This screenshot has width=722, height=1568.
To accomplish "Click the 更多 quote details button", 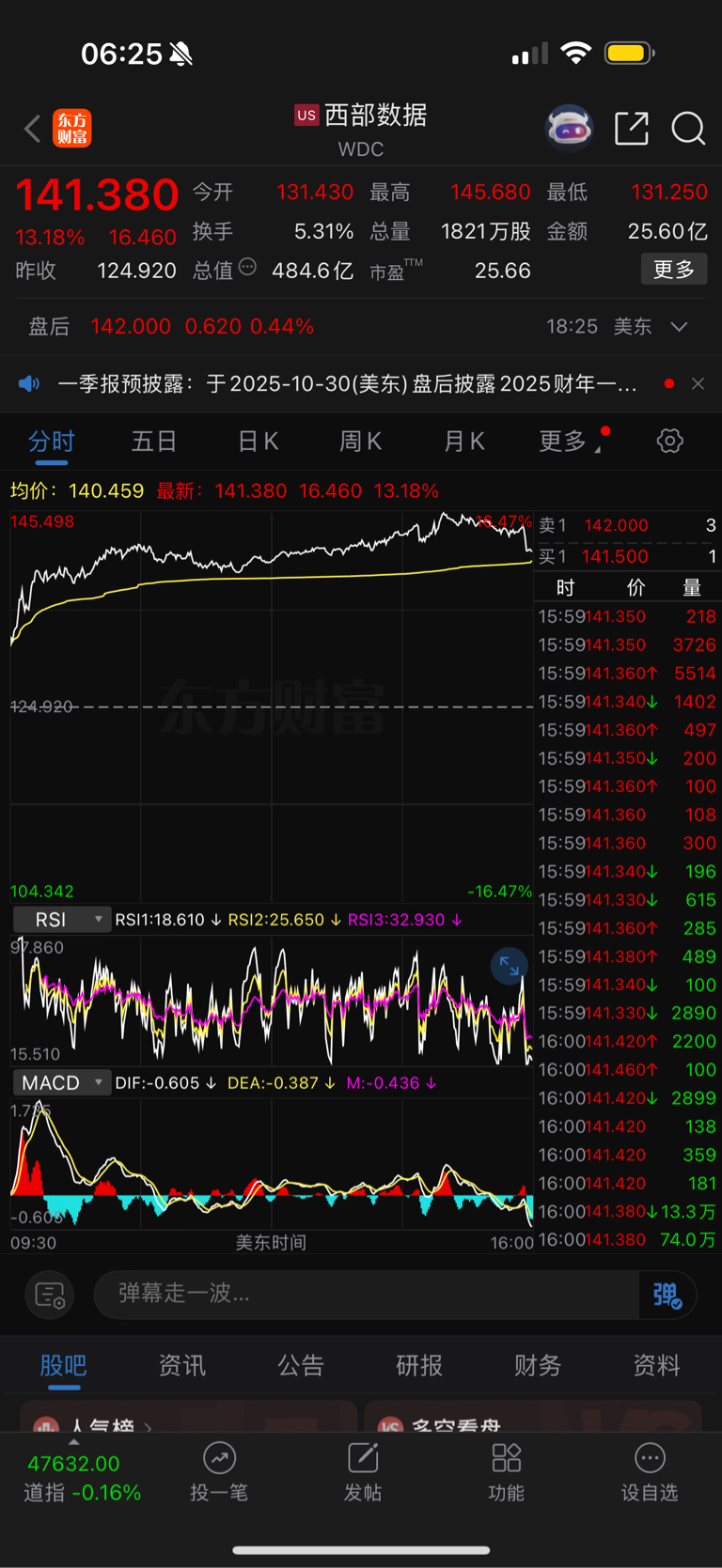I will point(674,270).
